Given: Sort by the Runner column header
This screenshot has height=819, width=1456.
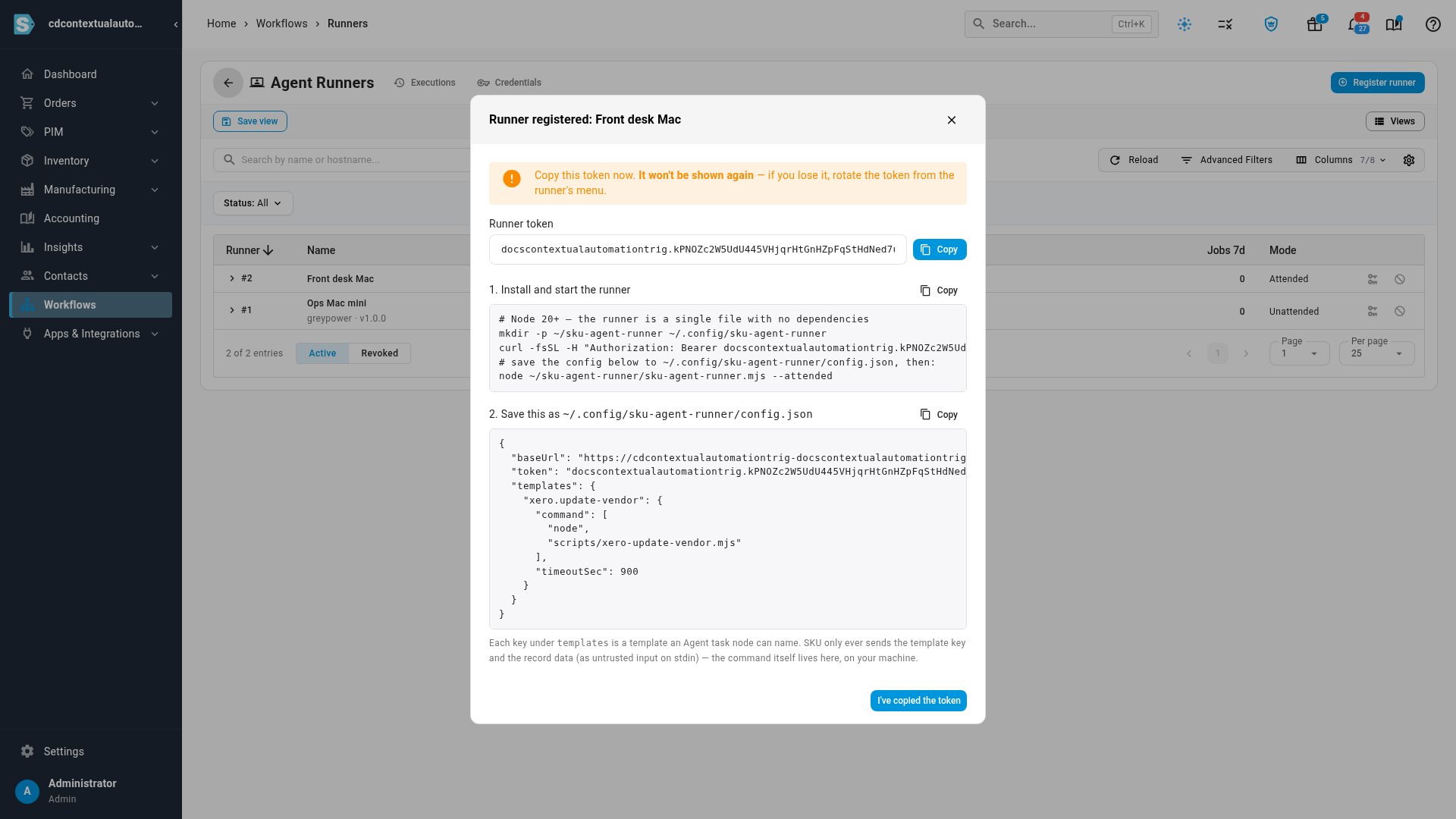Looking at the screenshot, I should coord(249,250).
